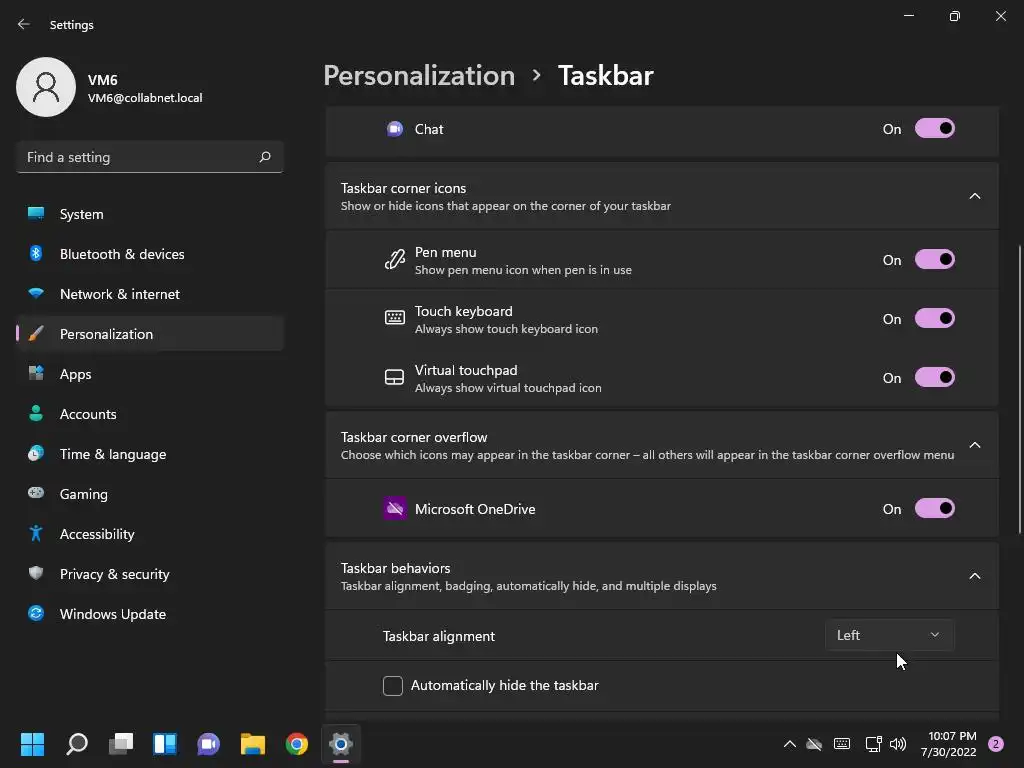
Task: Open the Taskbar alignment dropdown
Action: click(x=889, y=635)
